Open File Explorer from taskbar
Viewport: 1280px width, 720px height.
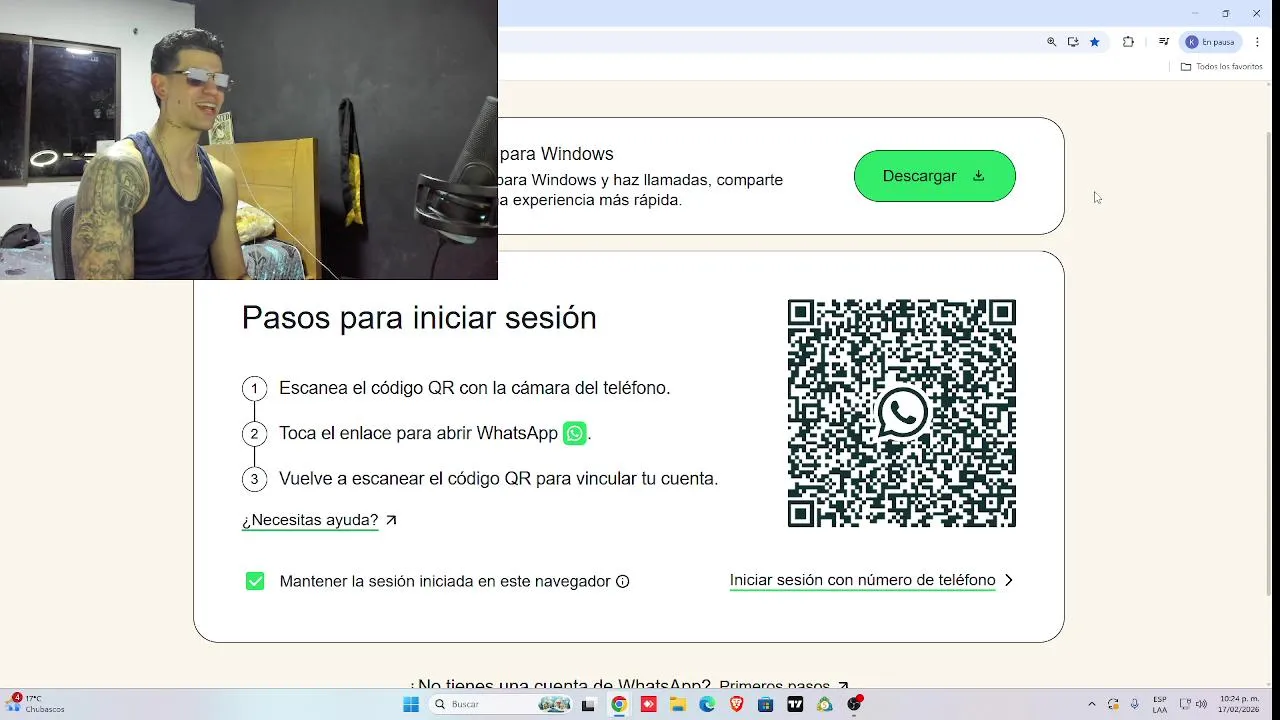tap(678, 704)
